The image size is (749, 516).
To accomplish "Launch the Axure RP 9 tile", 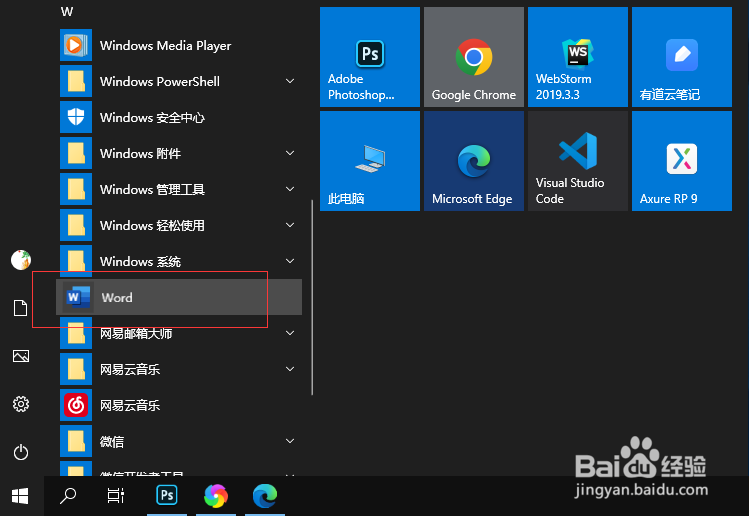I will (x=682, y=161).
